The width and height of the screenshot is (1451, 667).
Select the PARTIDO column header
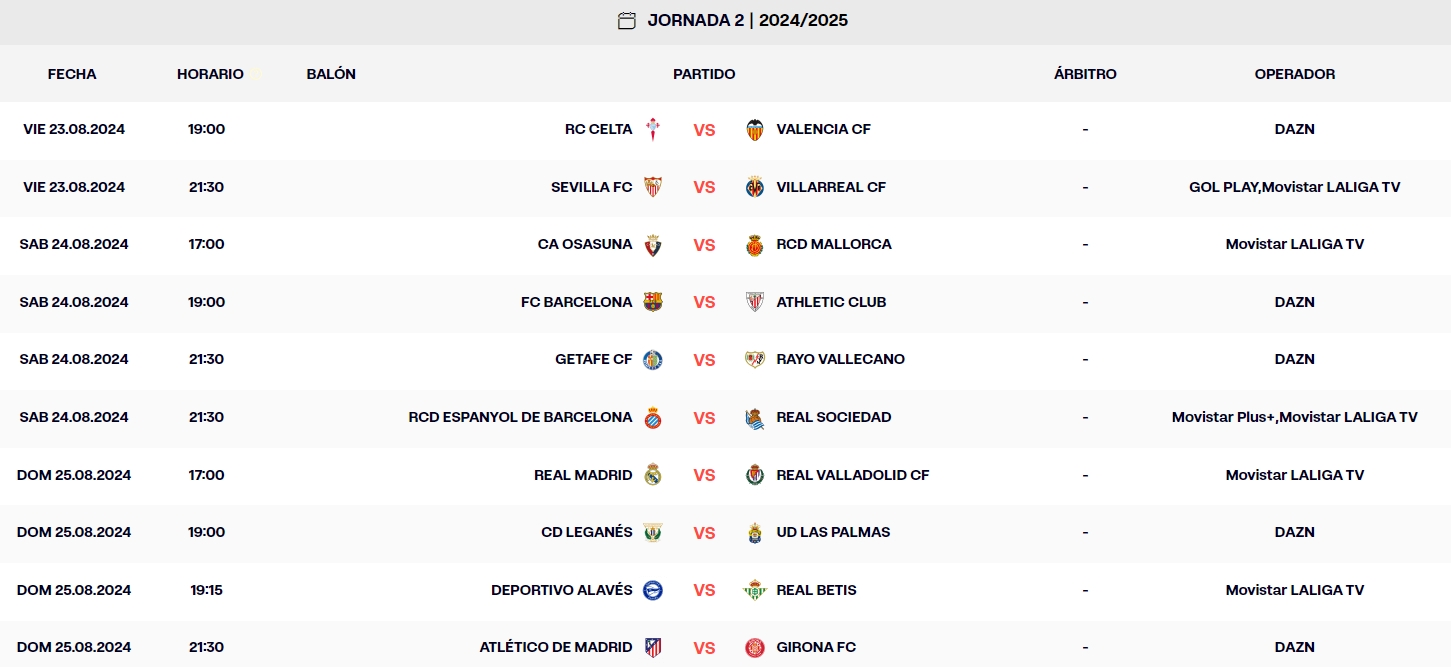coord(704,73)
